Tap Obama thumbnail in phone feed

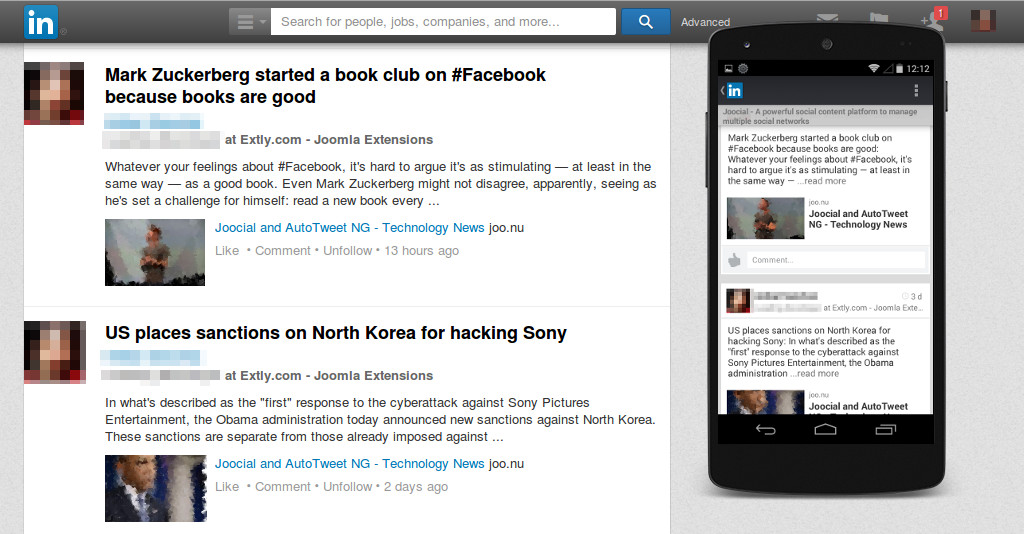(x=765, y=401)
